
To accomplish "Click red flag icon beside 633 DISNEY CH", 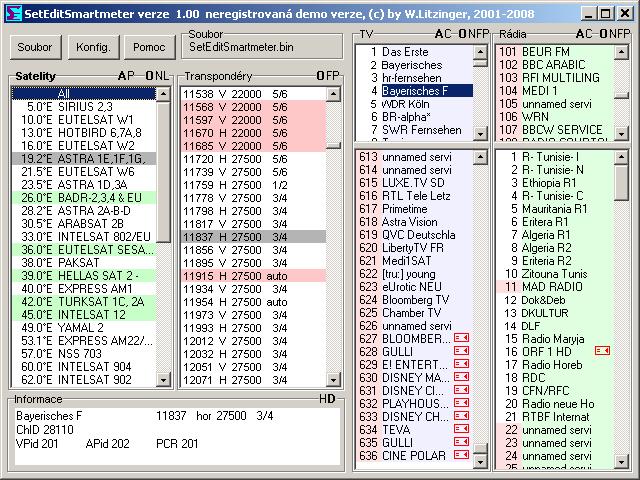I will click(462, 416).
